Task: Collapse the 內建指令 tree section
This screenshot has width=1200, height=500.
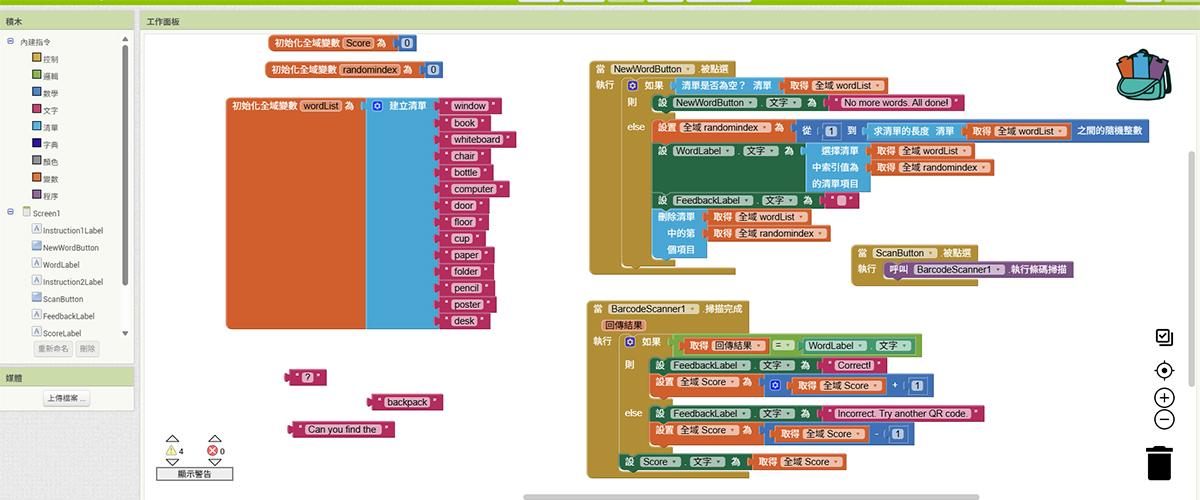Action: [10, 42]
